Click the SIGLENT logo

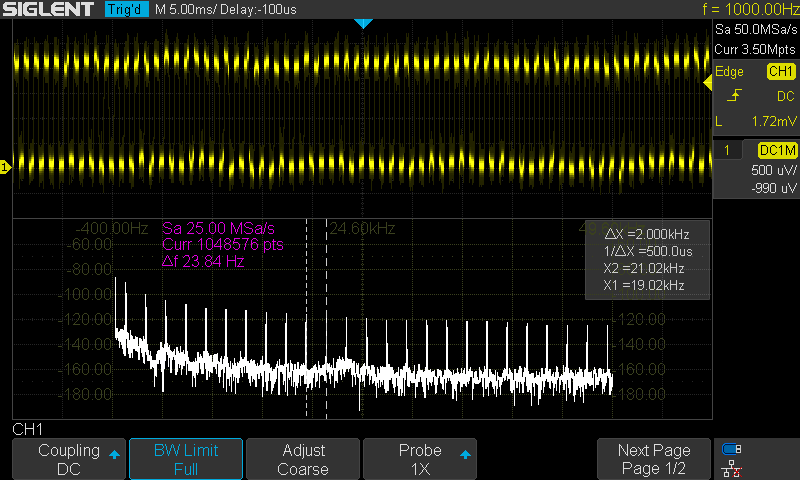50,9
